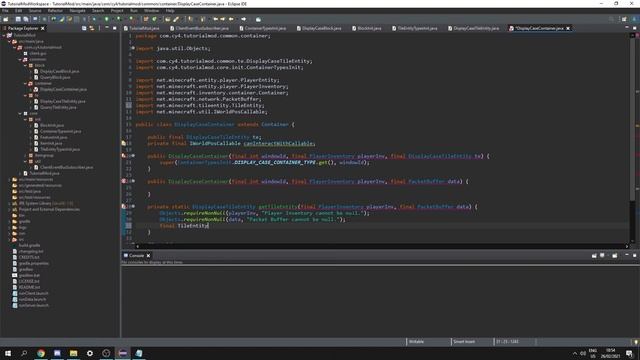The width and height of the screenshot is (640, 360).
Task: Open the Navigate menu
Action: click(78, 11)
